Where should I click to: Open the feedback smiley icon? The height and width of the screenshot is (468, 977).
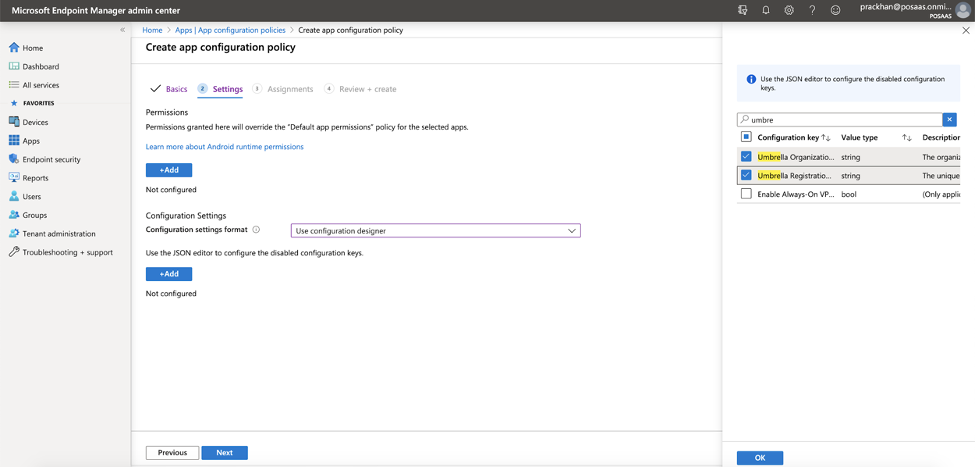836,10
